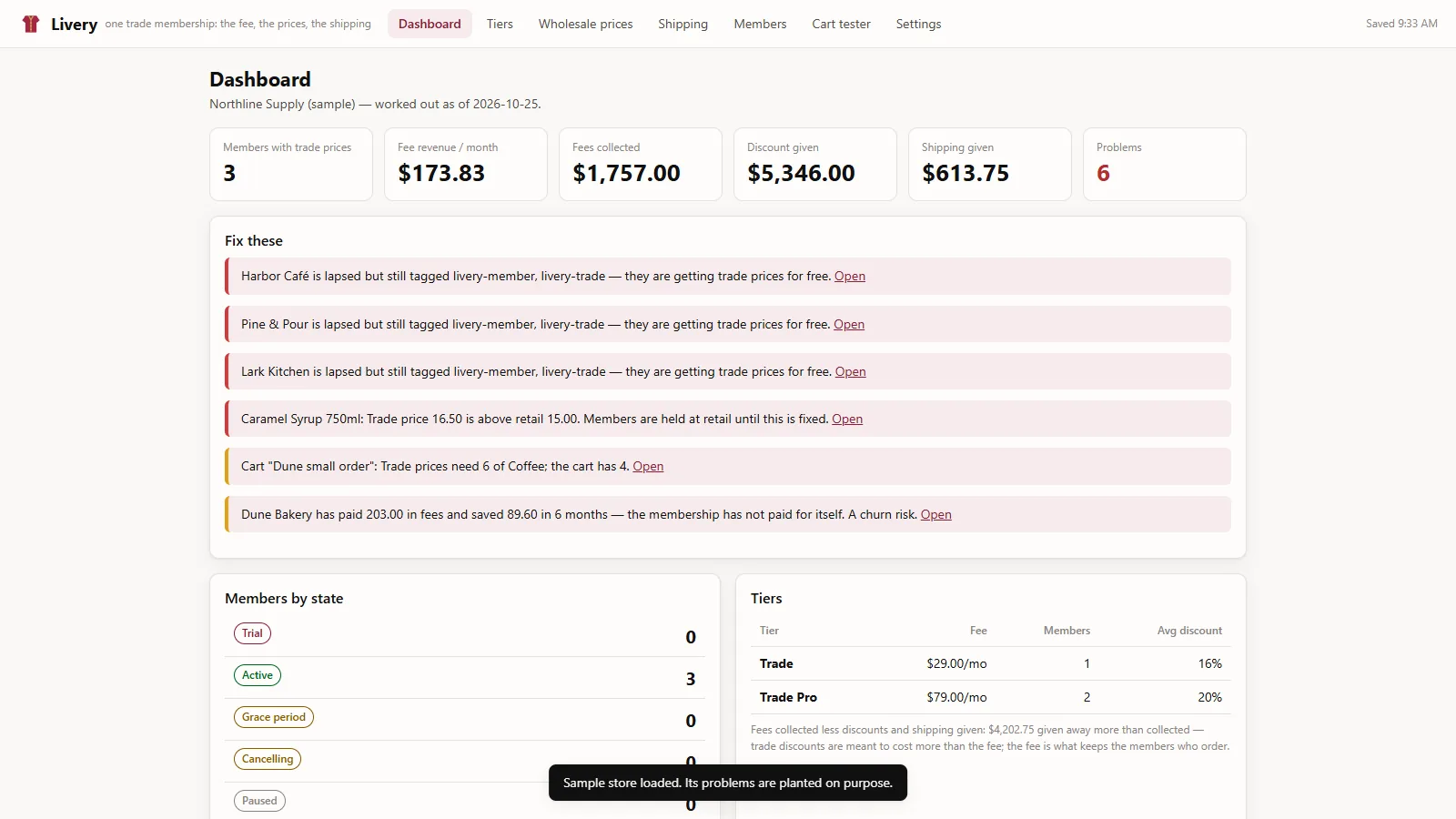Open the Pine & Pour lapsed problem
This screenshot has height=819, width=1456.
coord(849,324)
